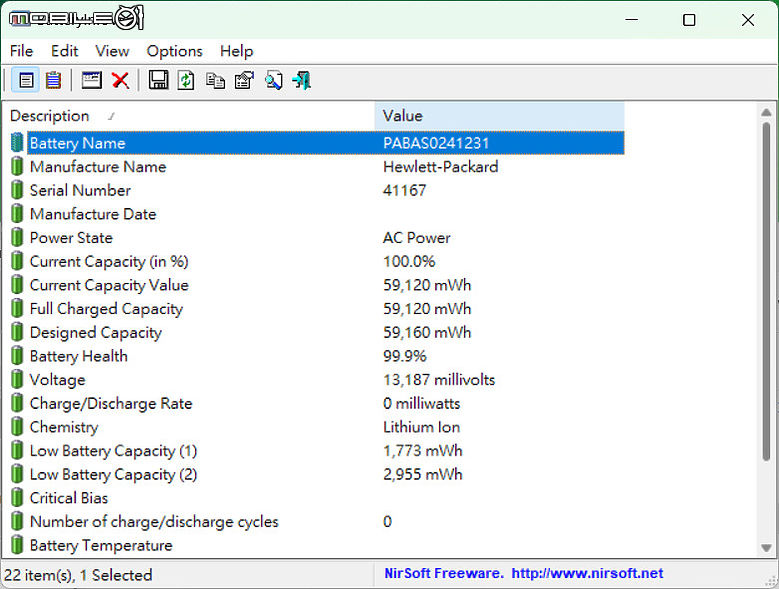
Task: Click the 99.9% battery health value
Action: (x=405, y=356)
